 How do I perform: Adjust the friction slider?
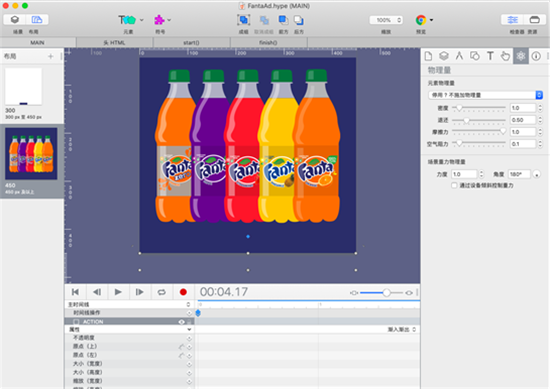[479, 132]
